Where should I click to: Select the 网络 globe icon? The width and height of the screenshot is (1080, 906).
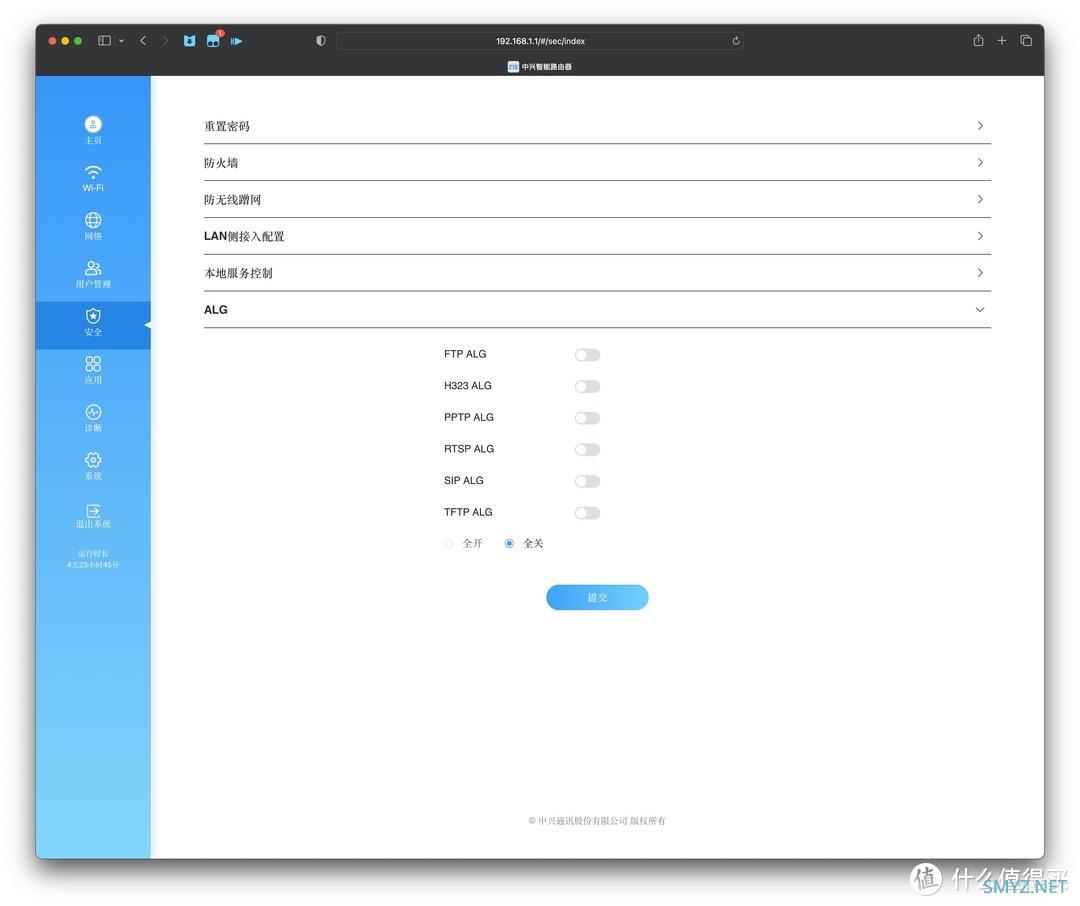pyautogui.click(x=93, y=220)
